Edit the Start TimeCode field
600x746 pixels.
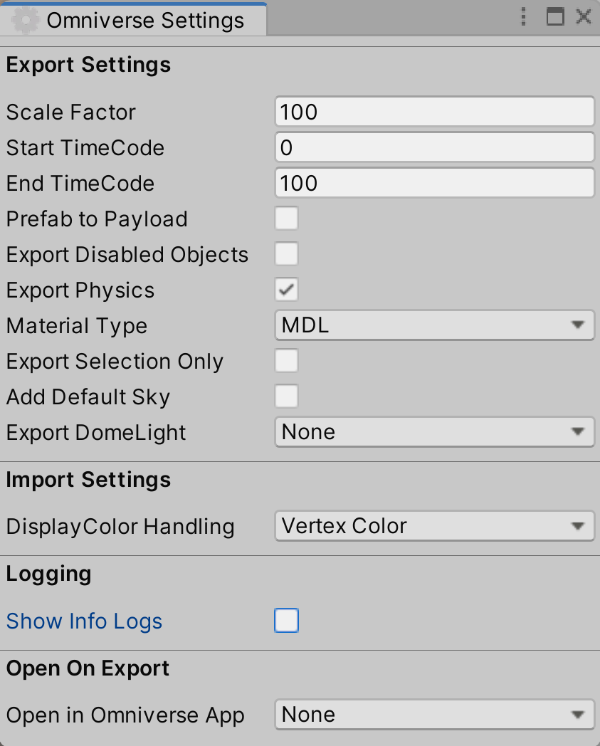tap(434, 147)
